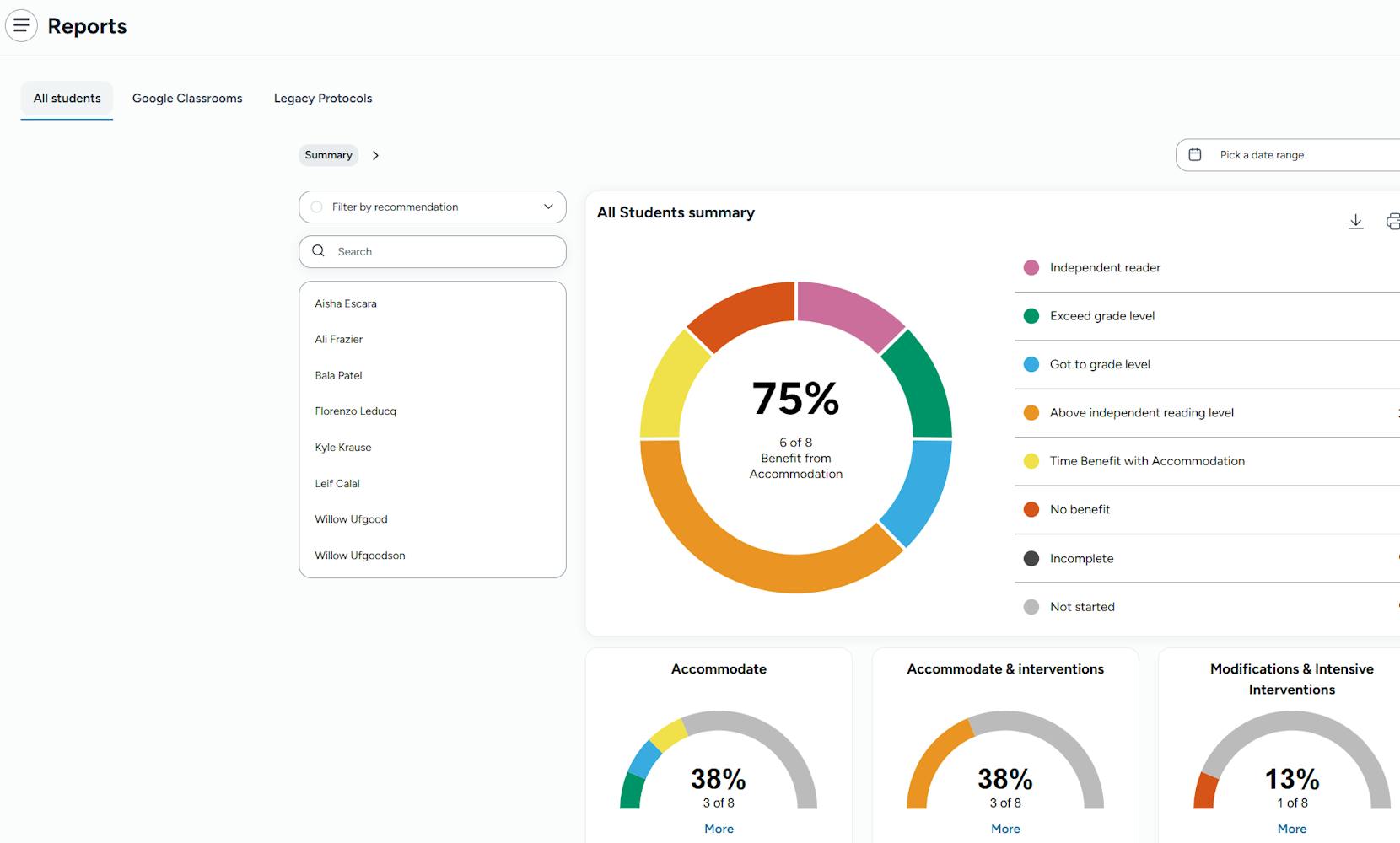Download the All Students summary report

[1356, 221]
